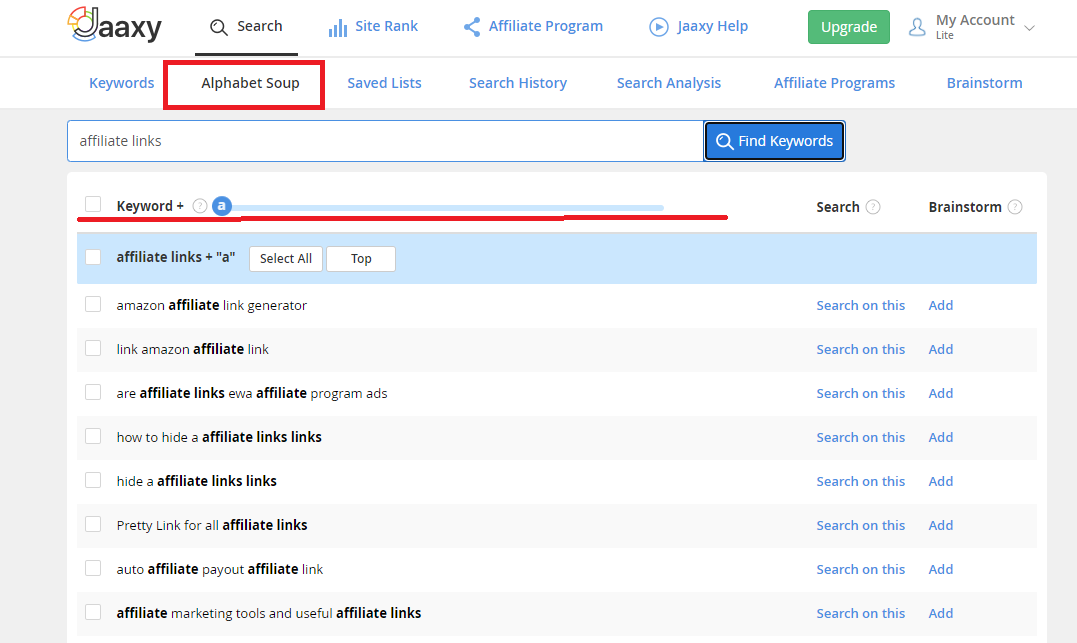
Task: Open the Affiliate Programs tab
Action: click(834, 83)
